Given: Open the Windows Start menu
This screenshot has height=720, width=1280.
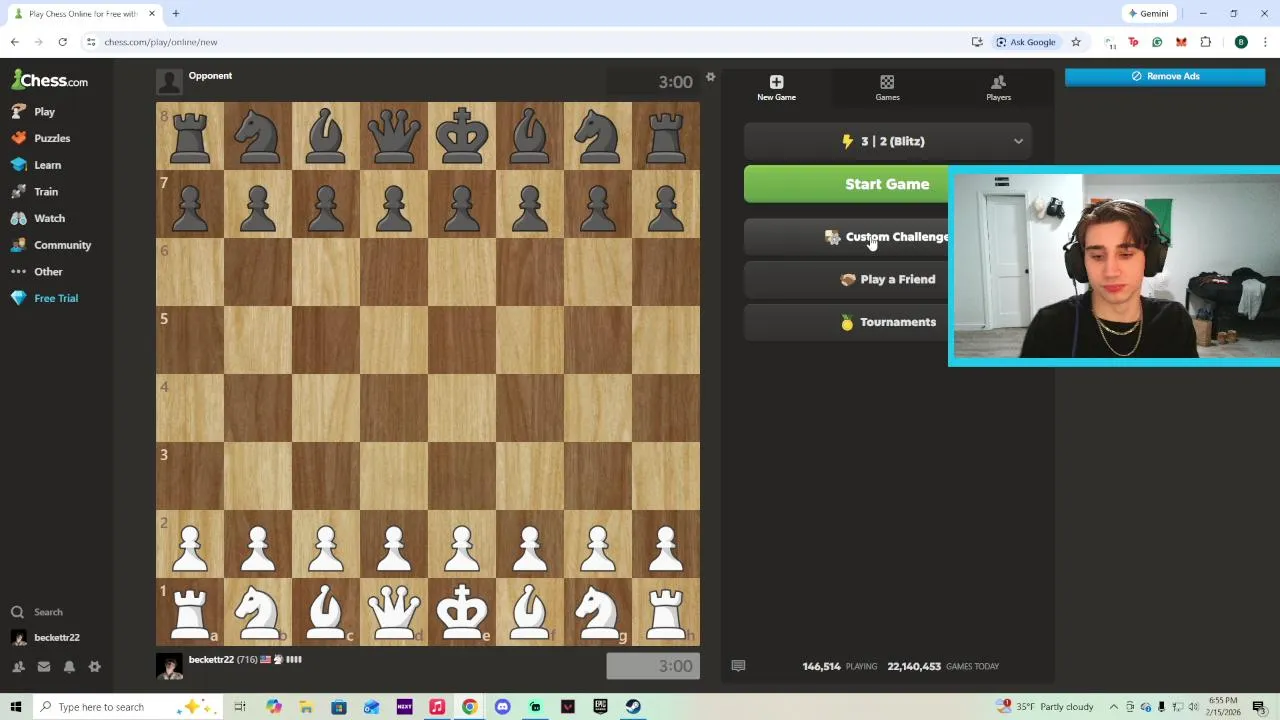Looking at the screenshot, I should [x=16, y=707].
